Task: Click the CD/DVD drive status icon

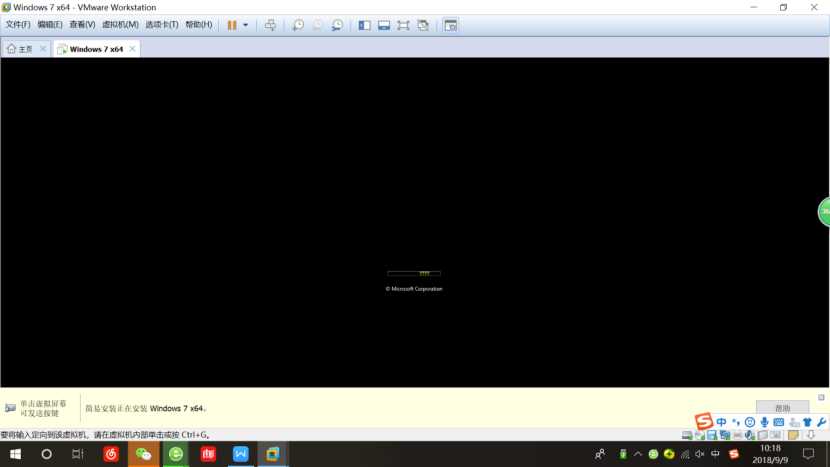Action: click(699, 435)
